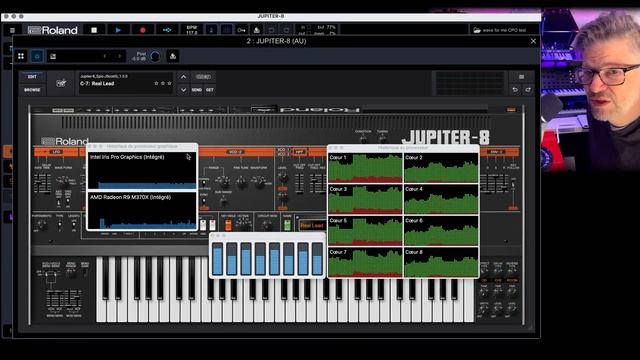Click the red macOS close button of JUPITER-8 window
This screenshot has height=360, width=640.
(7, 16)
